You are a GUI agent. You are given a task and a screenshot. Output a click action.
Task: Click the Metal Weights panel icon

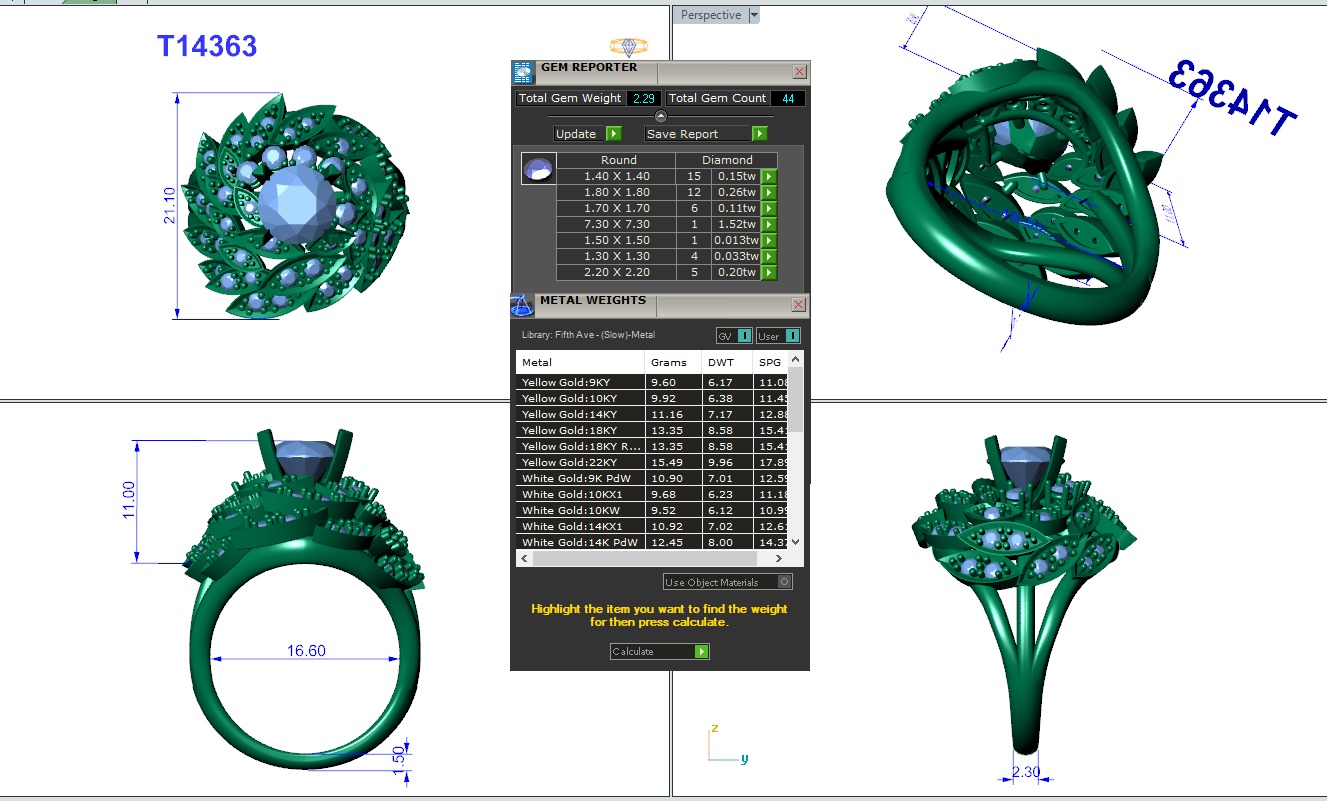522,305
